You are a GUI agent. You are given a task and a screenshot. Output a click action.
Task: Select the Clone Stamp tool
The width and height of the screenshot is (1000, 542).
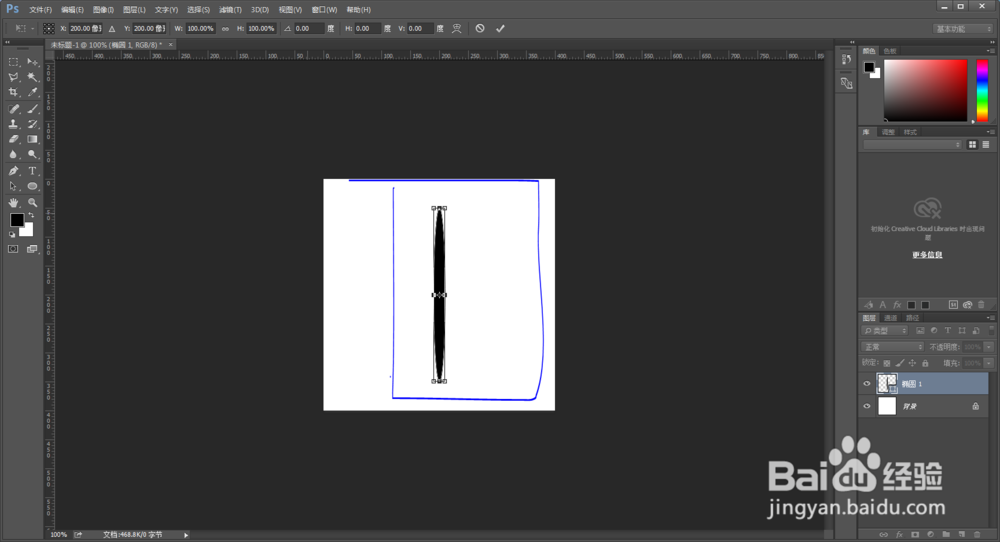pyautogui.click(x=13, y=124)
